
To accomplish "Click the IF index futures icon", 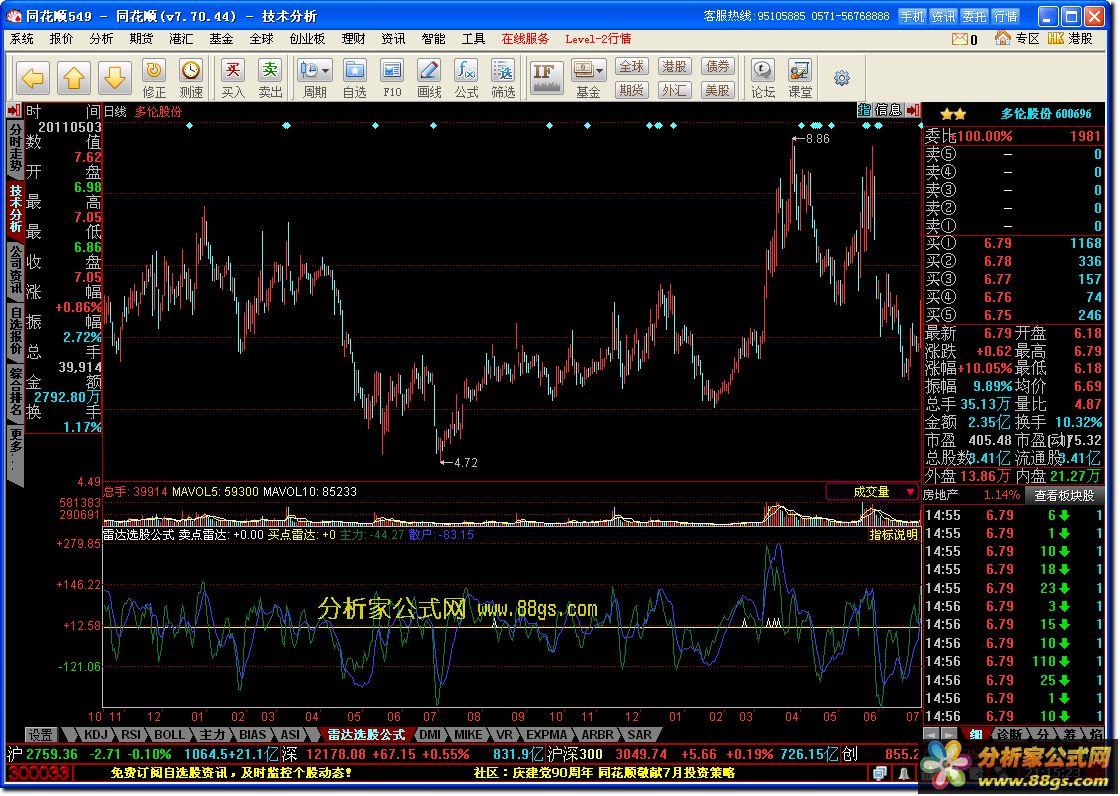I will [546, 77].
